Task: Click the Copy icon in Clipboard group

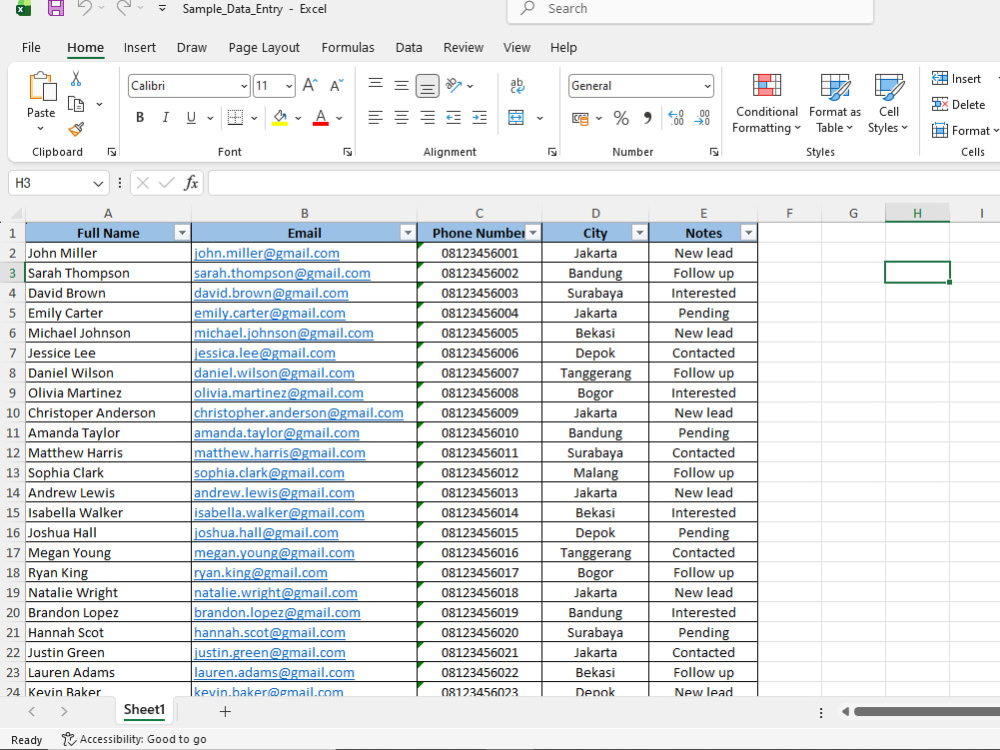Action: (76, 104)
